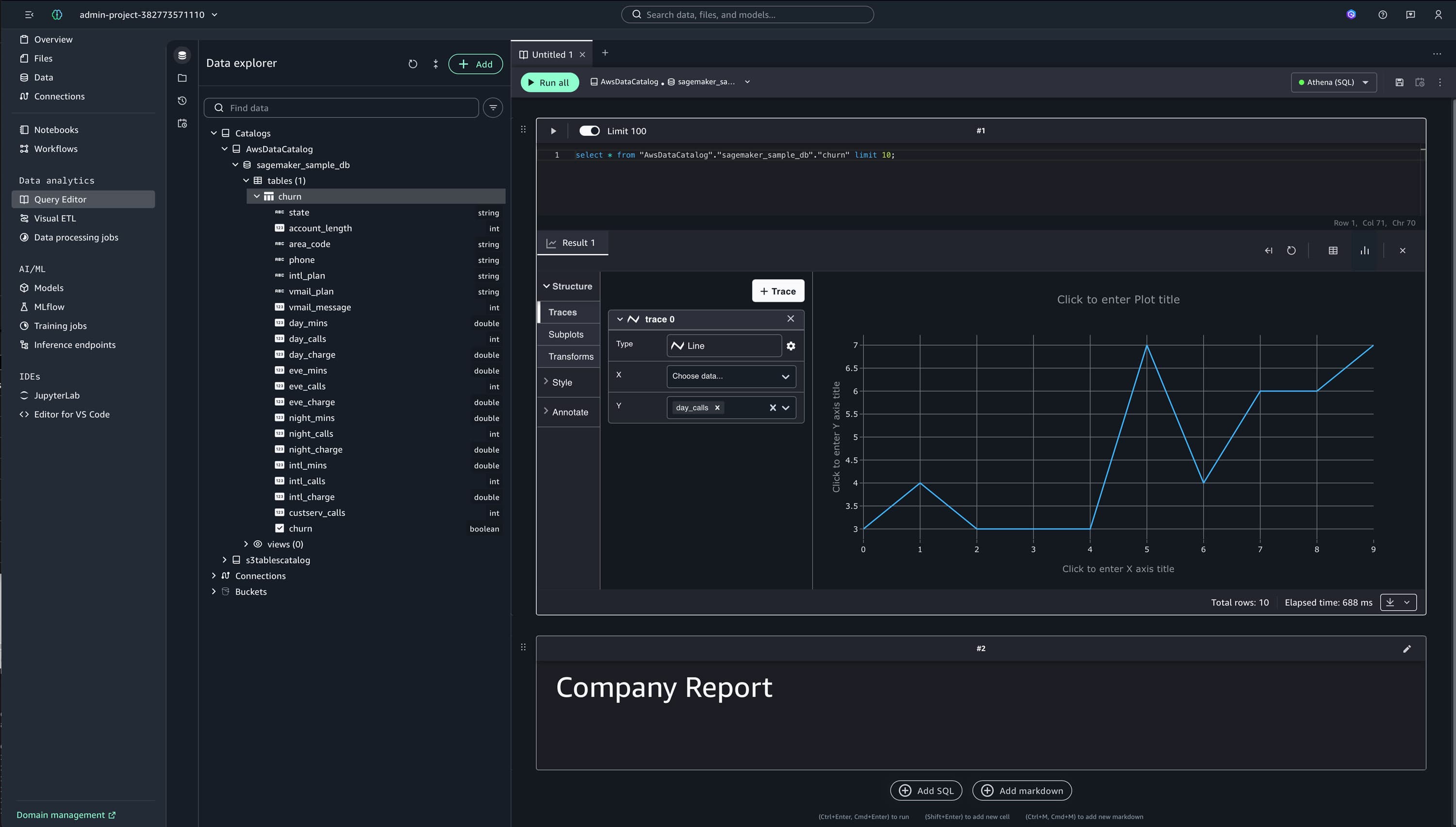Open the scheduled queries icon
Screen dimensions: 1456x827
[x=182, y=123]
